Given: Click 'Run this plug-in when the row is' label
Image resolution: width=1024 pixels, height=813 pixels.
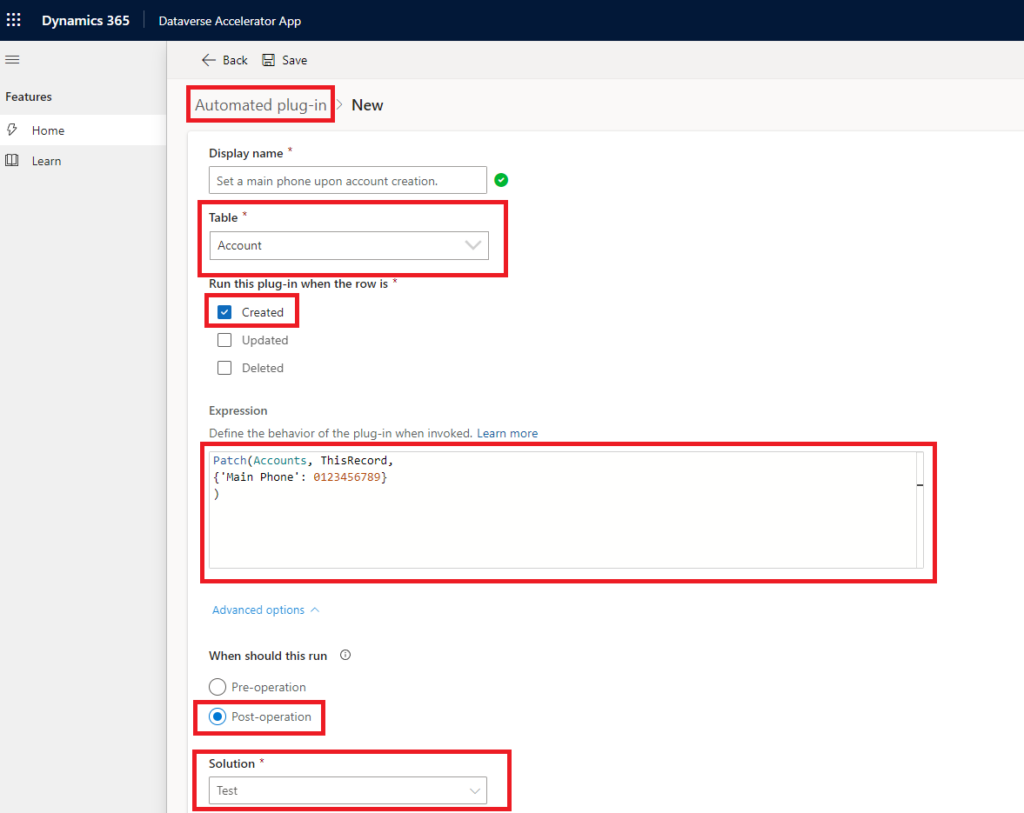Looking at the screenshot, I should coord(298,284).
